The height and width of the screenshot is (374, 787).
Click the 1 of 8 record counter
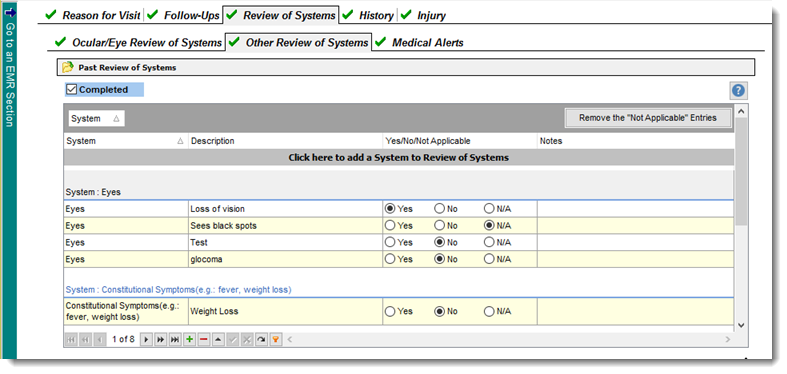coord(123,340)
